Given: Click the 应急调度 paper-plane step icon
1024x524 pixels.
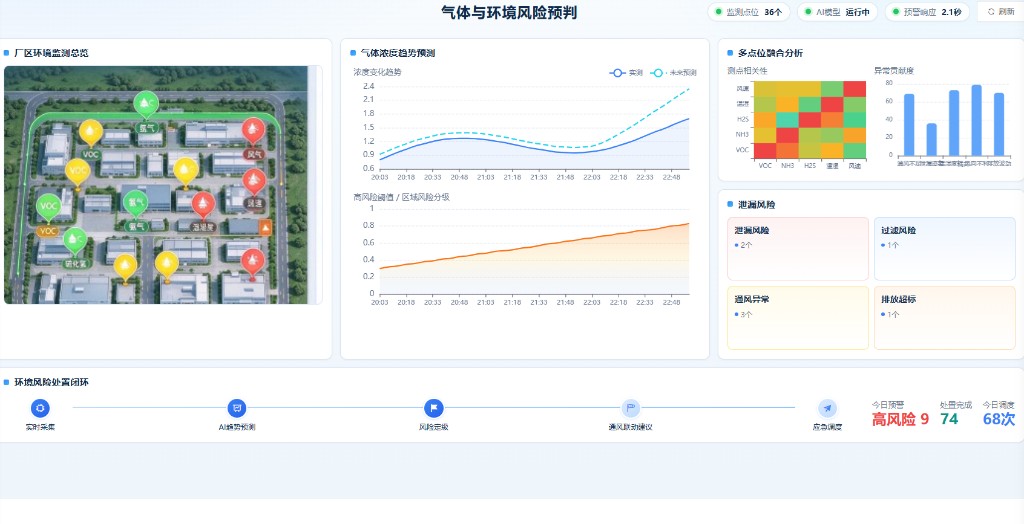Looking at the screenshot, I should coord(827,408).
